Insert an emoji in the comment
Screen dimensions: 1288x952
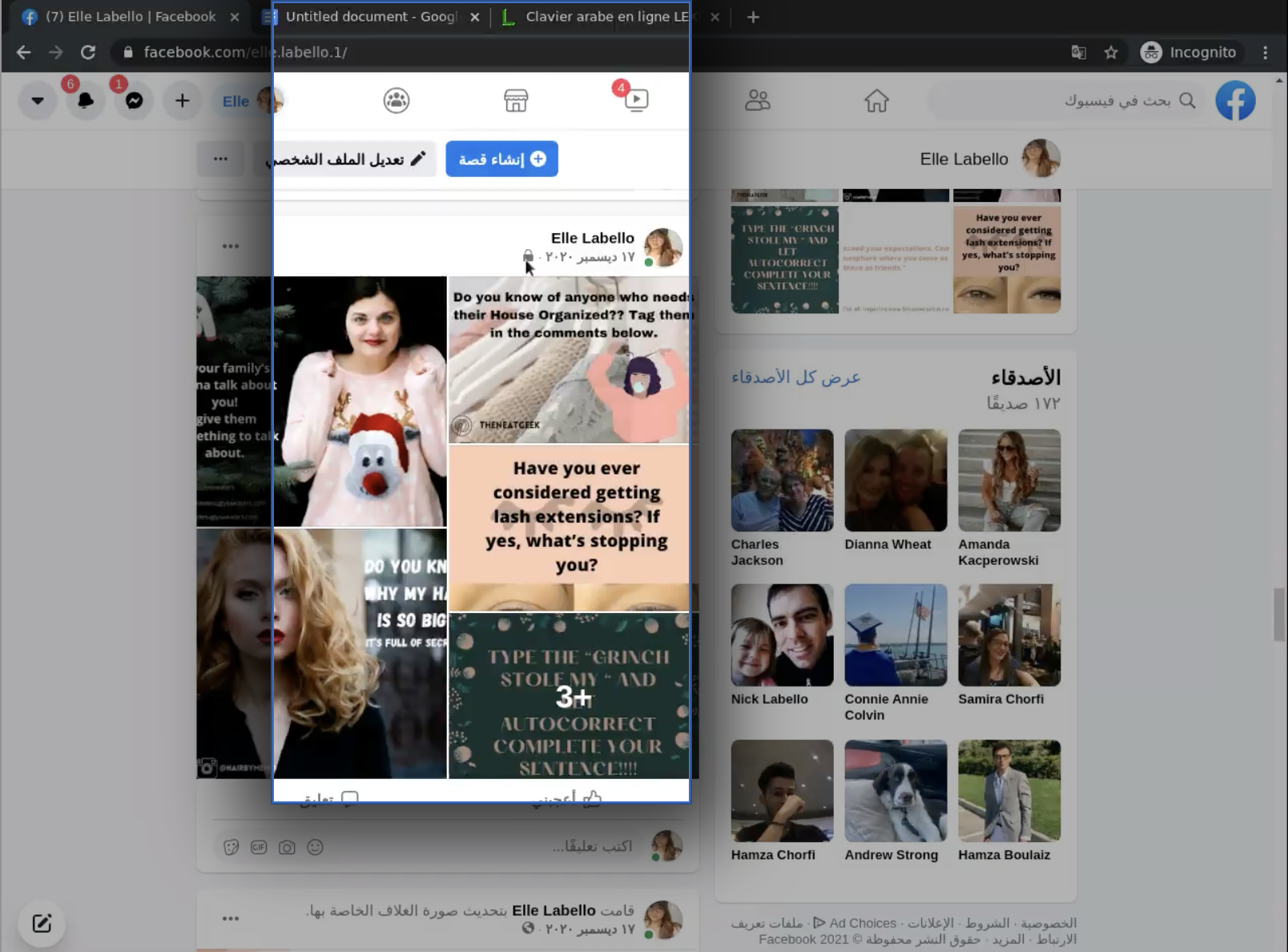pos(316,847)
